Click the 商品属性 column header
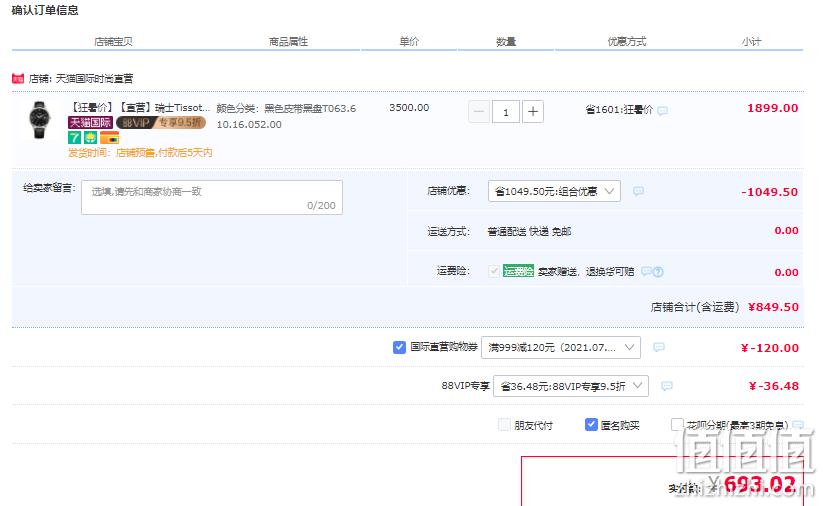Image resolution: width=824 pixels, height=506 pixels. point(289,42)
